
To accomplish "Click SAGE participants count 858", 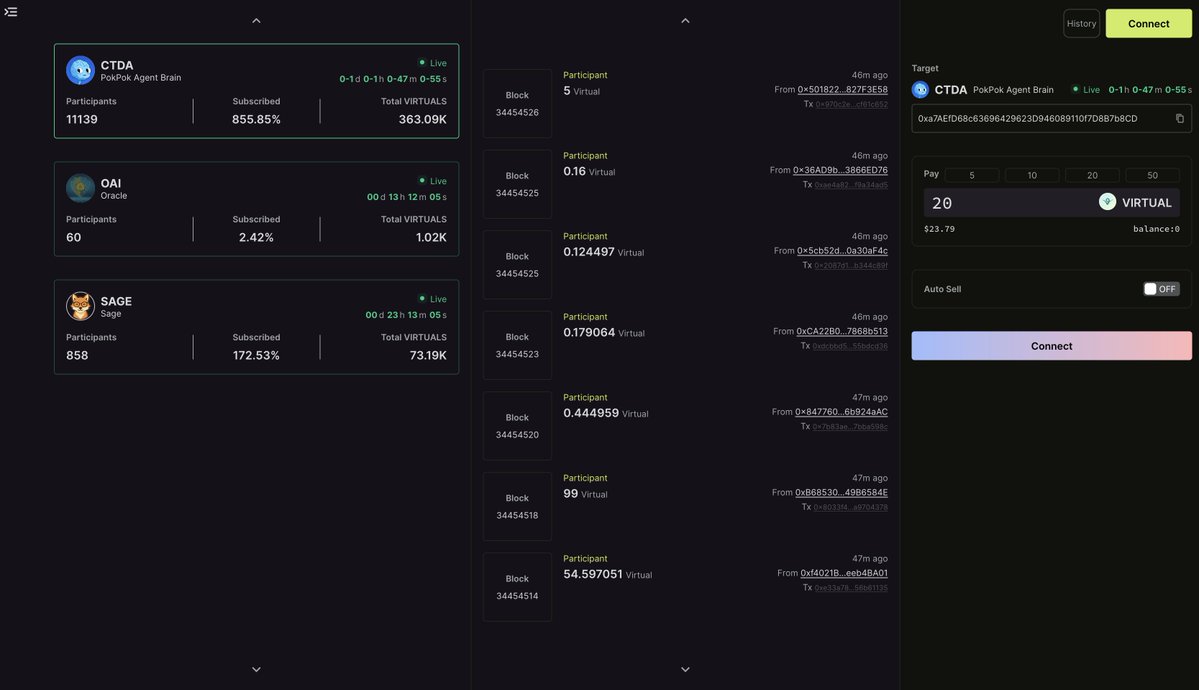I will (77, 355).
